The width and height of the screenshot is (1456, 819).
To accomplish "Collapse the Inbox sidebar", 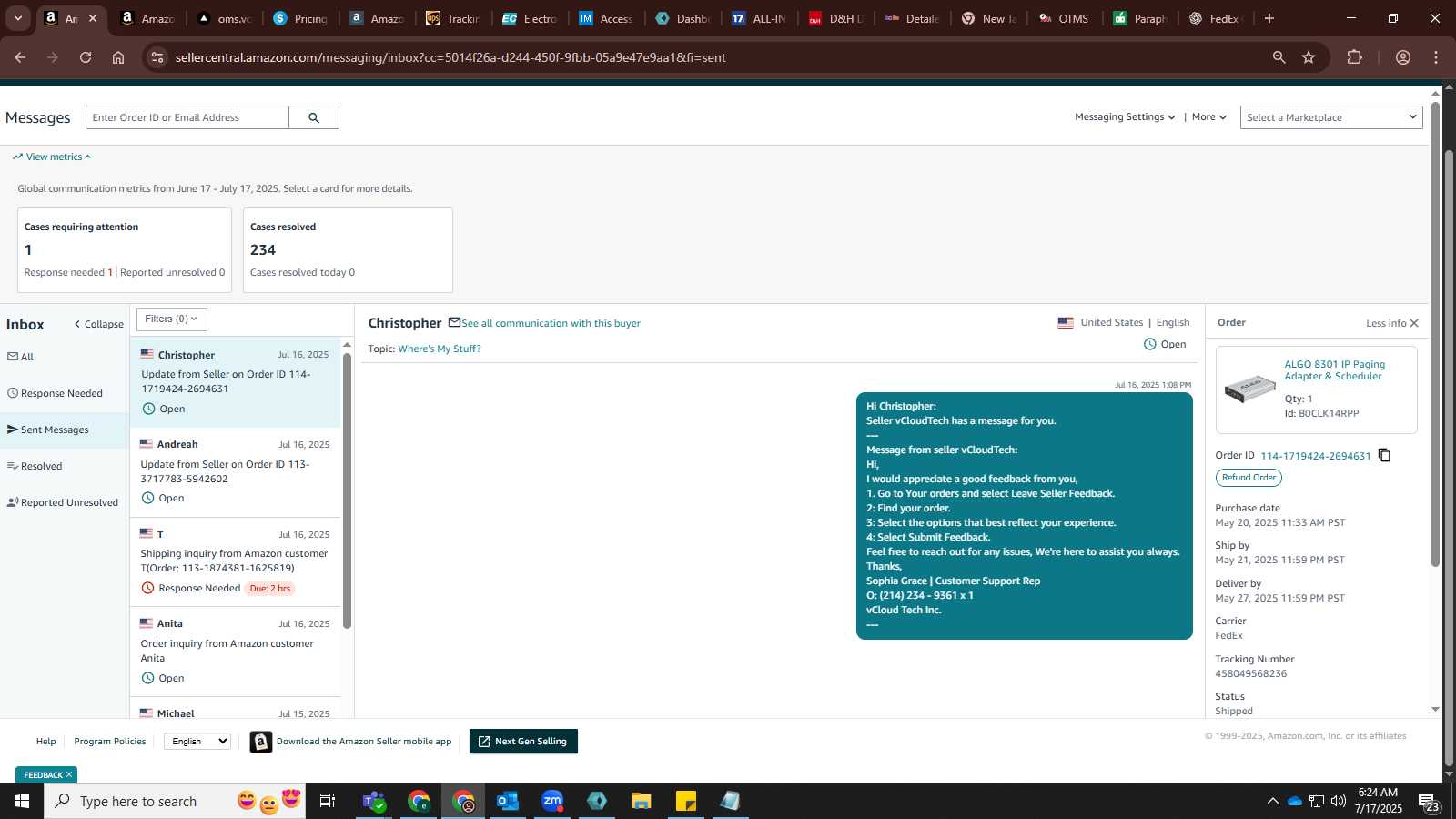I will tap(99, 324).
